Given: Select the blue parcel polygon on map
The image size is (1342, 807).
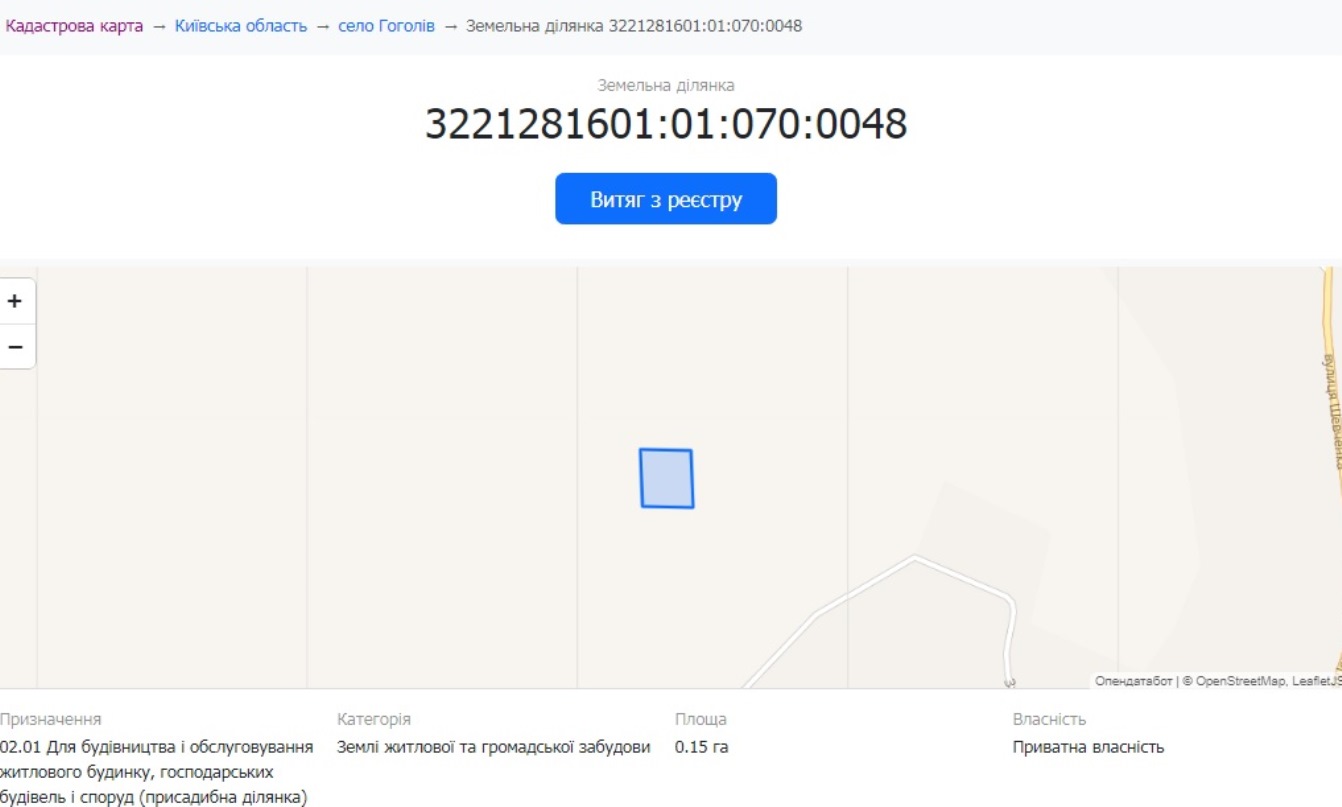Looking at the screenshot, I should [667, 478].
